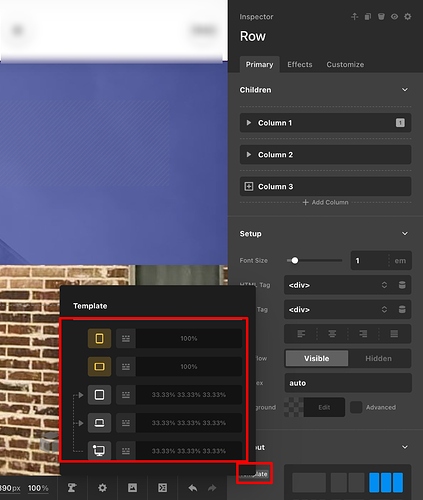The width and height of the screenshot is (423, 500).
Task: Open the gear settings icon in Inspector header
Action: coord(407,16)
